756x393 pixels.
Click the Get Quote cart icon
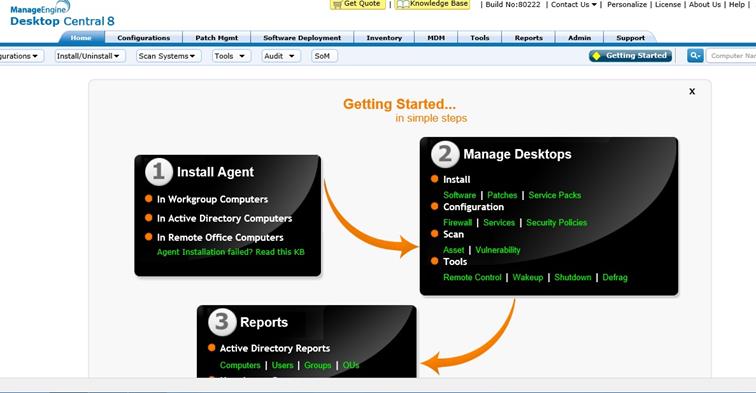338,4
